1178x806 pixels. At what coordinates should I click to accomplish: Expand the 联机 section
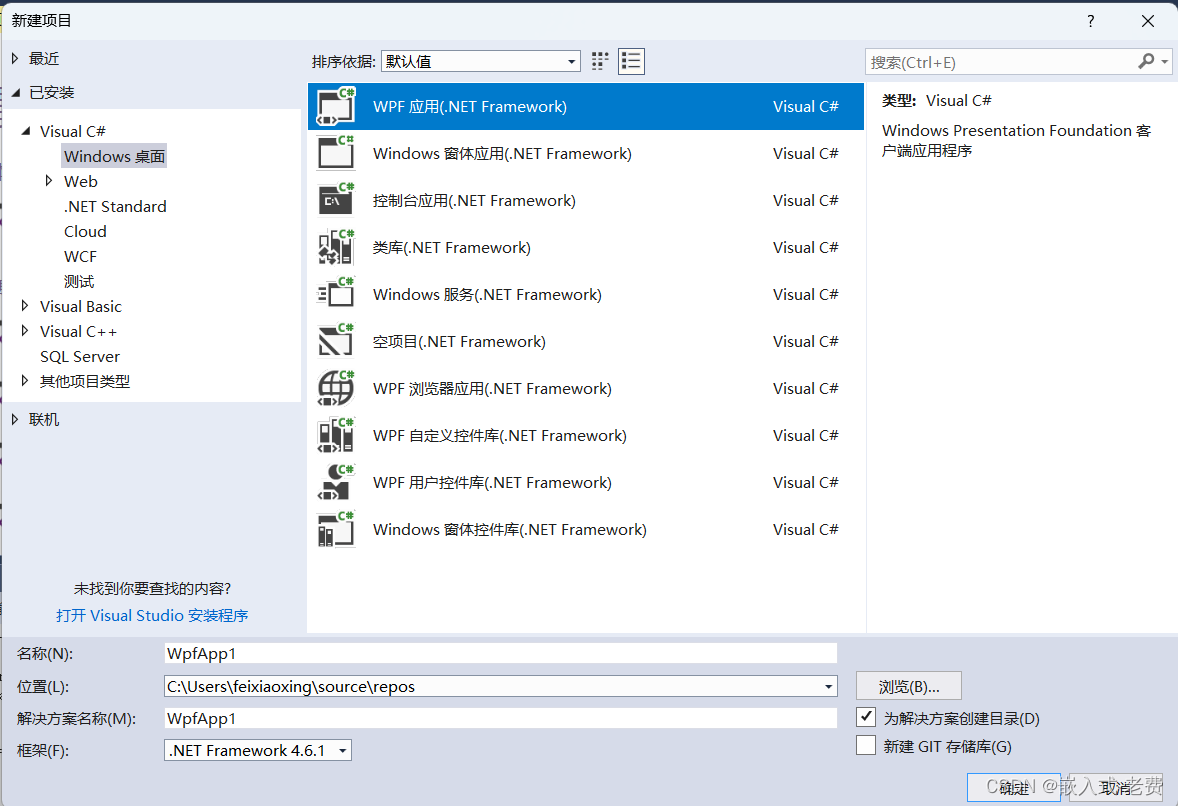pyautogui.click(x=14, y=419)
